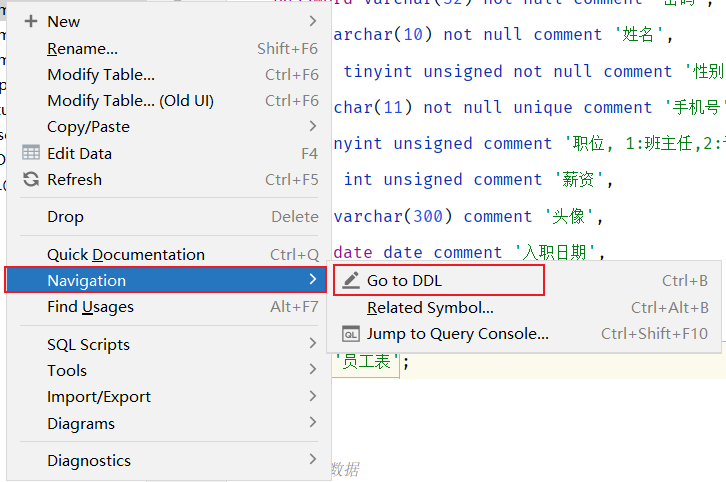The width and height of the screenshot is (726, 482).
Task: Expand the Diagrams submenu chevron
Action: point(313,423)
